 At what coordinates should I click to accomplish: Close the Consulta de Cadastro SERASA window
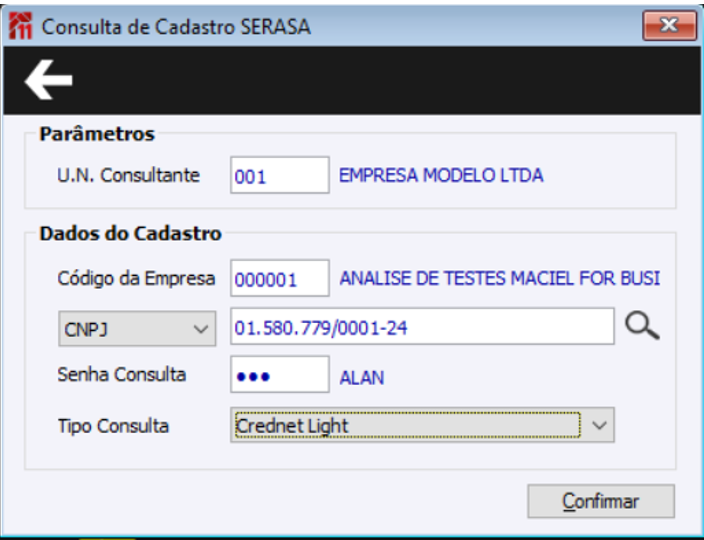click(x=670, y=26)
